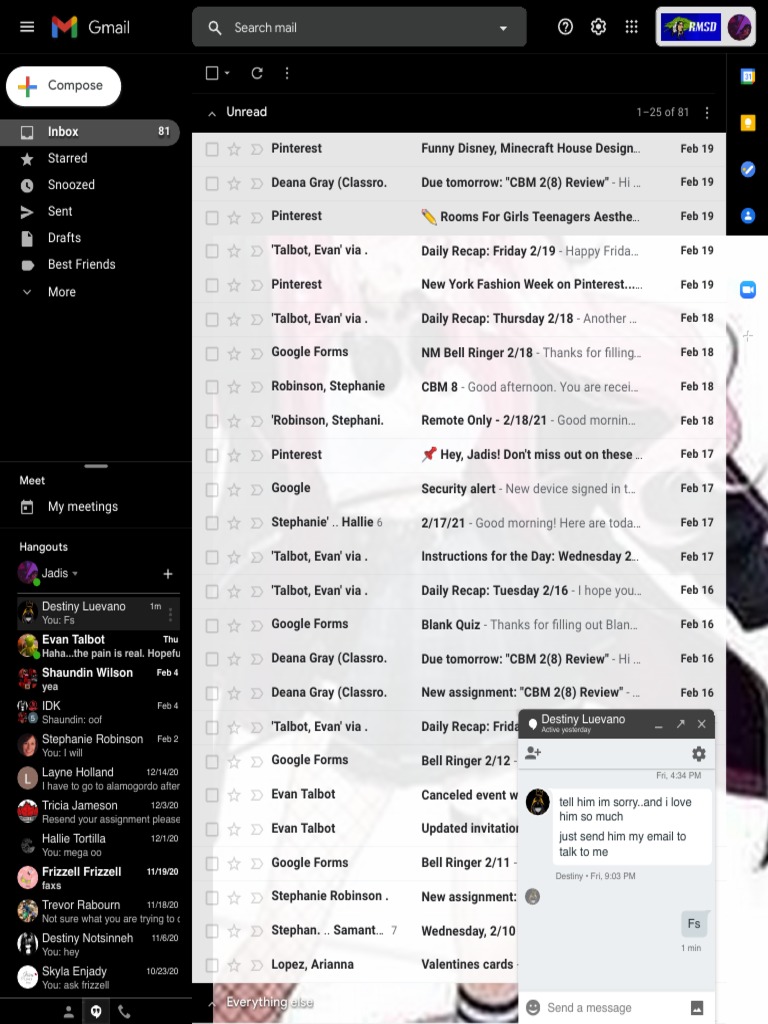The width and height of the screenshot is (768, 1024).
Task: Select the Blank Quiz email checkbox
Action: 212,625
